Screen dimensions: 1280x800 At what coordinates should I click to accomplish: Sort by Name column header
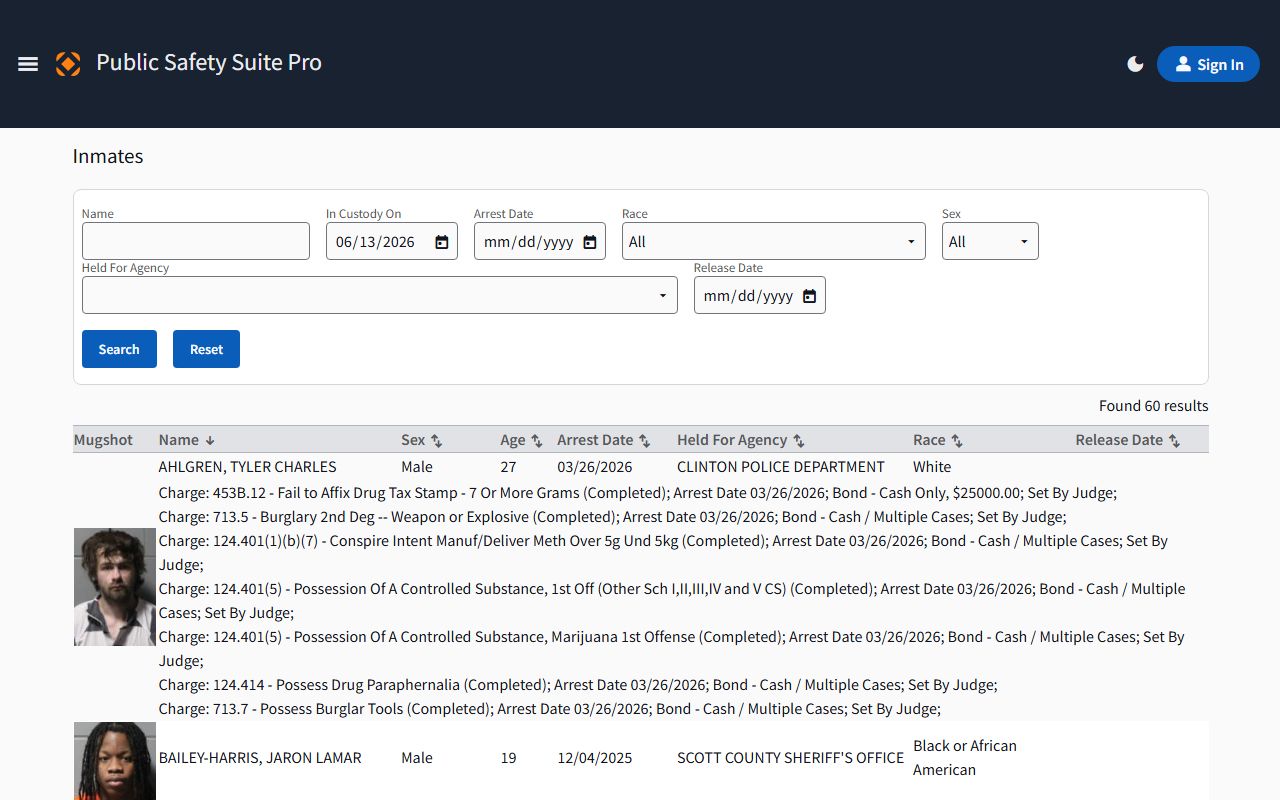(187, 440)
